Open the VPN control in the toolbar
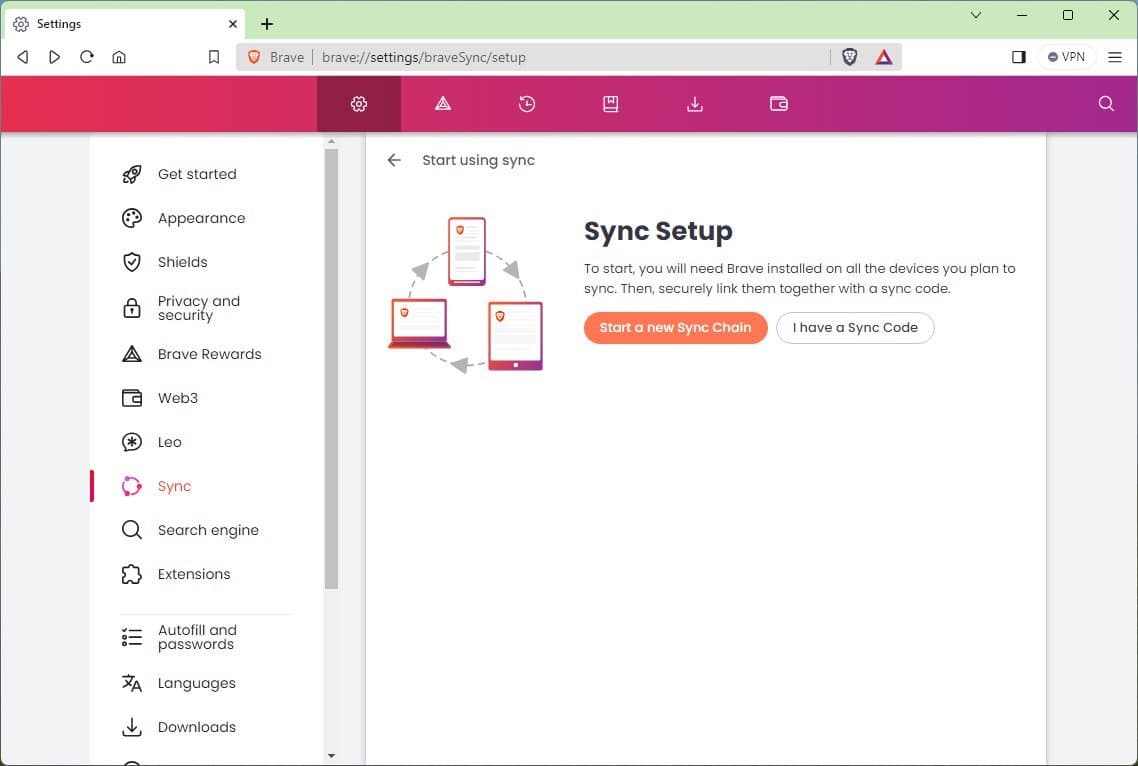The height and width of the screenshot is (766, 1138). [x=1066, y=57]
